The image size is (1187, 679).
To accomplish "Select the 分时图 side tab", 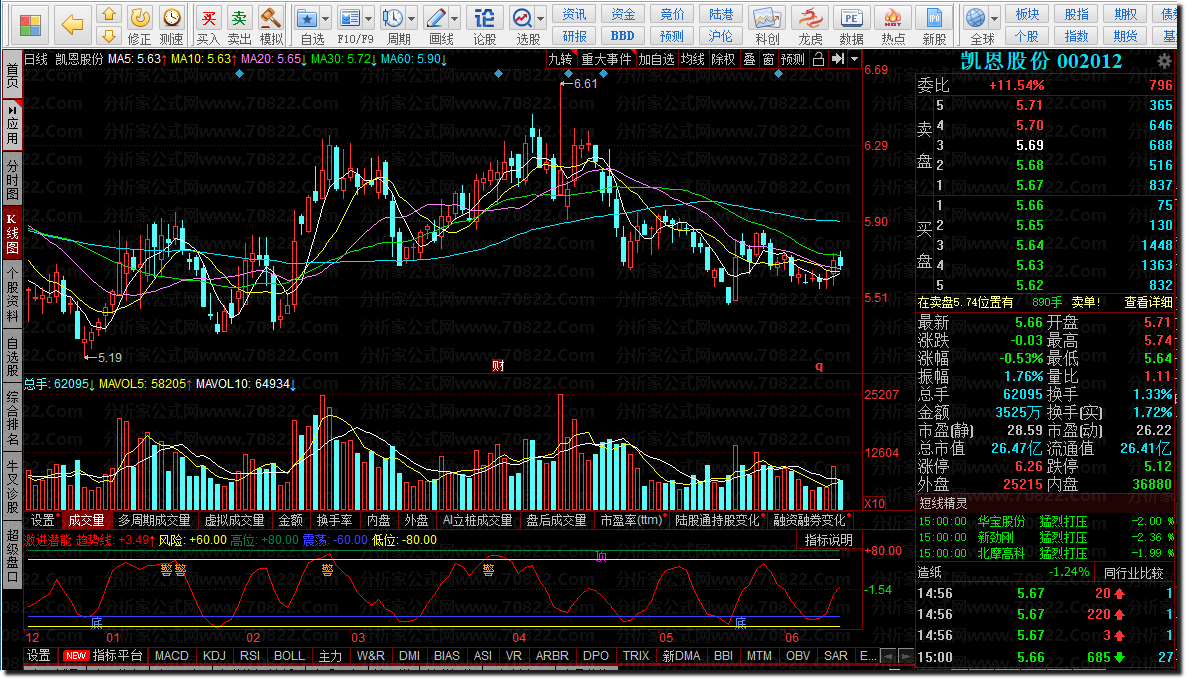I will [x=12, y=179].
